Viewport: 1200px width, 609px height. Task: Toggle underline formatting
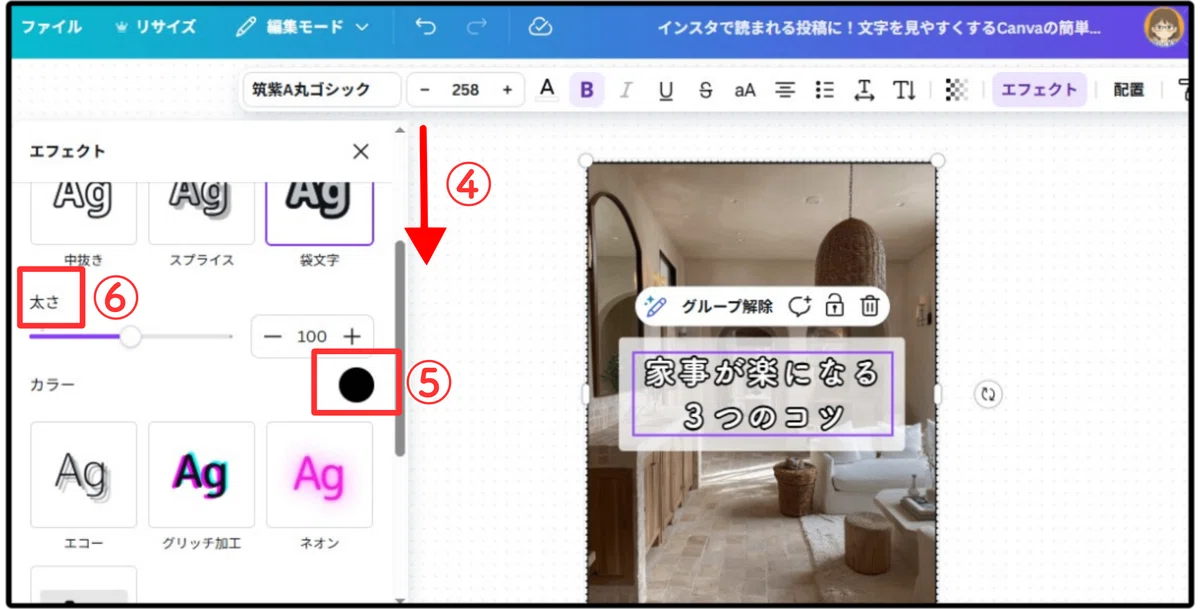click(666, 90)
